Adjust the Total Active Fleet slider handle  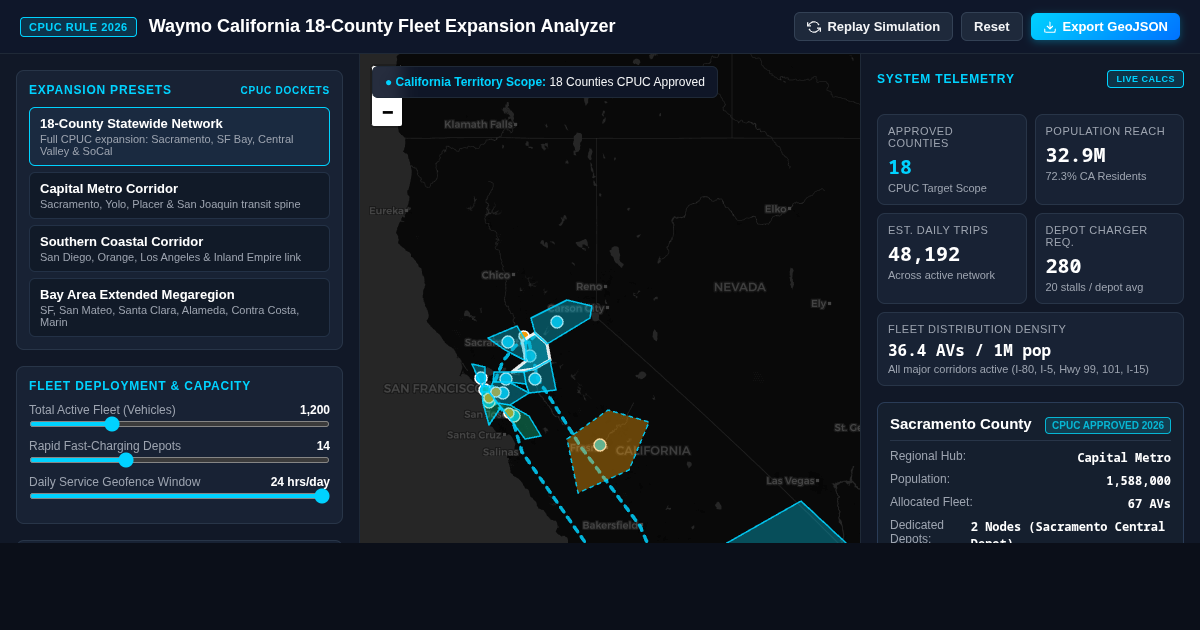pyautogui.click(x=112, y=424)
